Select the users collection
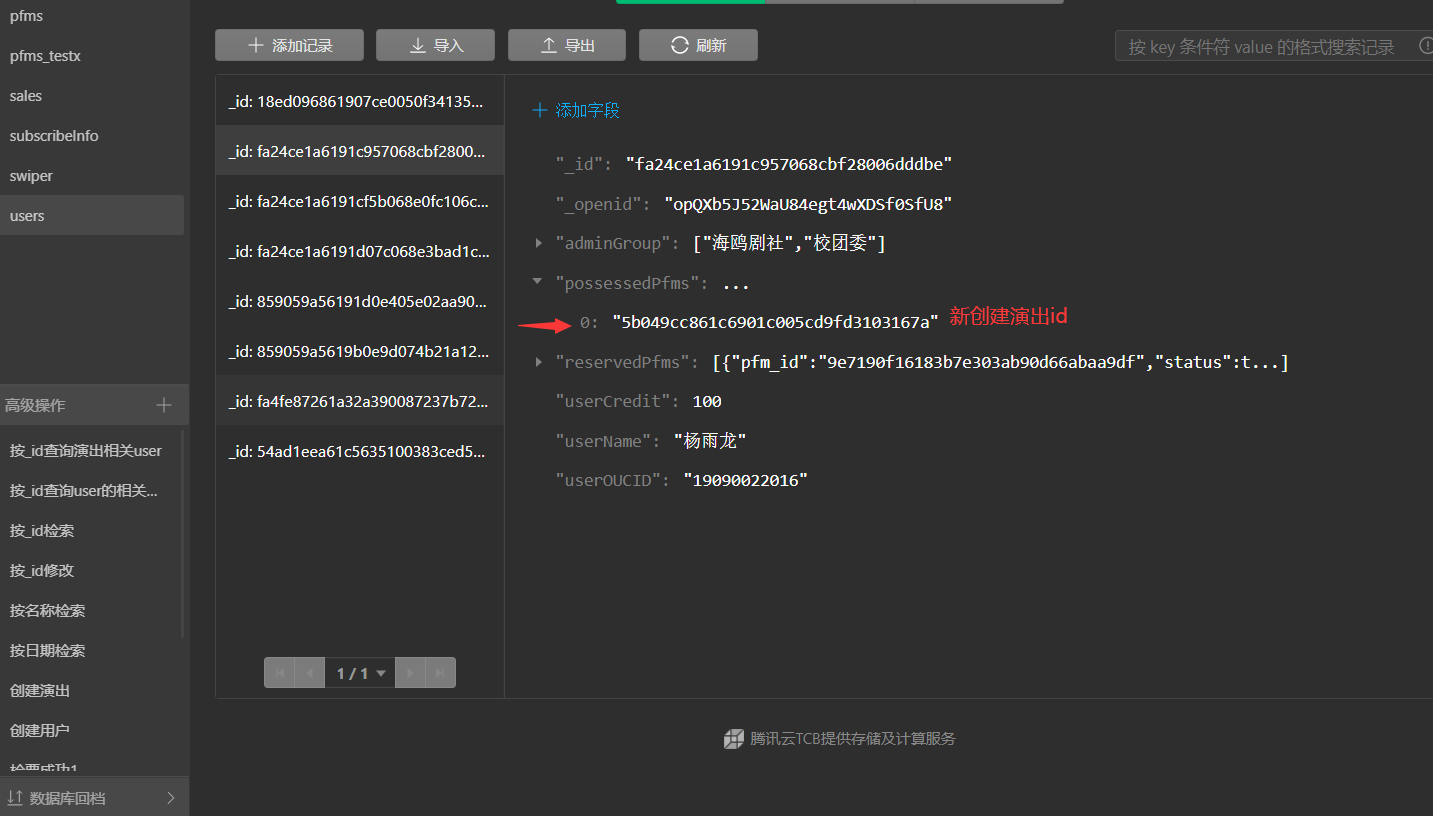 coord(92,215)
